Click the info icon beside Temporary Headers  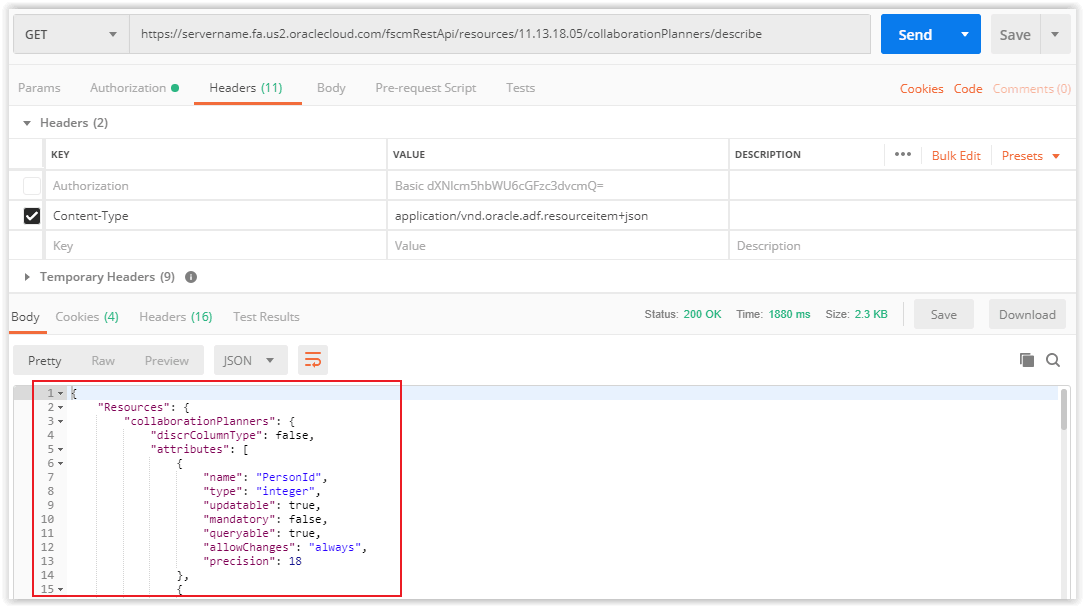click(191, 277)
